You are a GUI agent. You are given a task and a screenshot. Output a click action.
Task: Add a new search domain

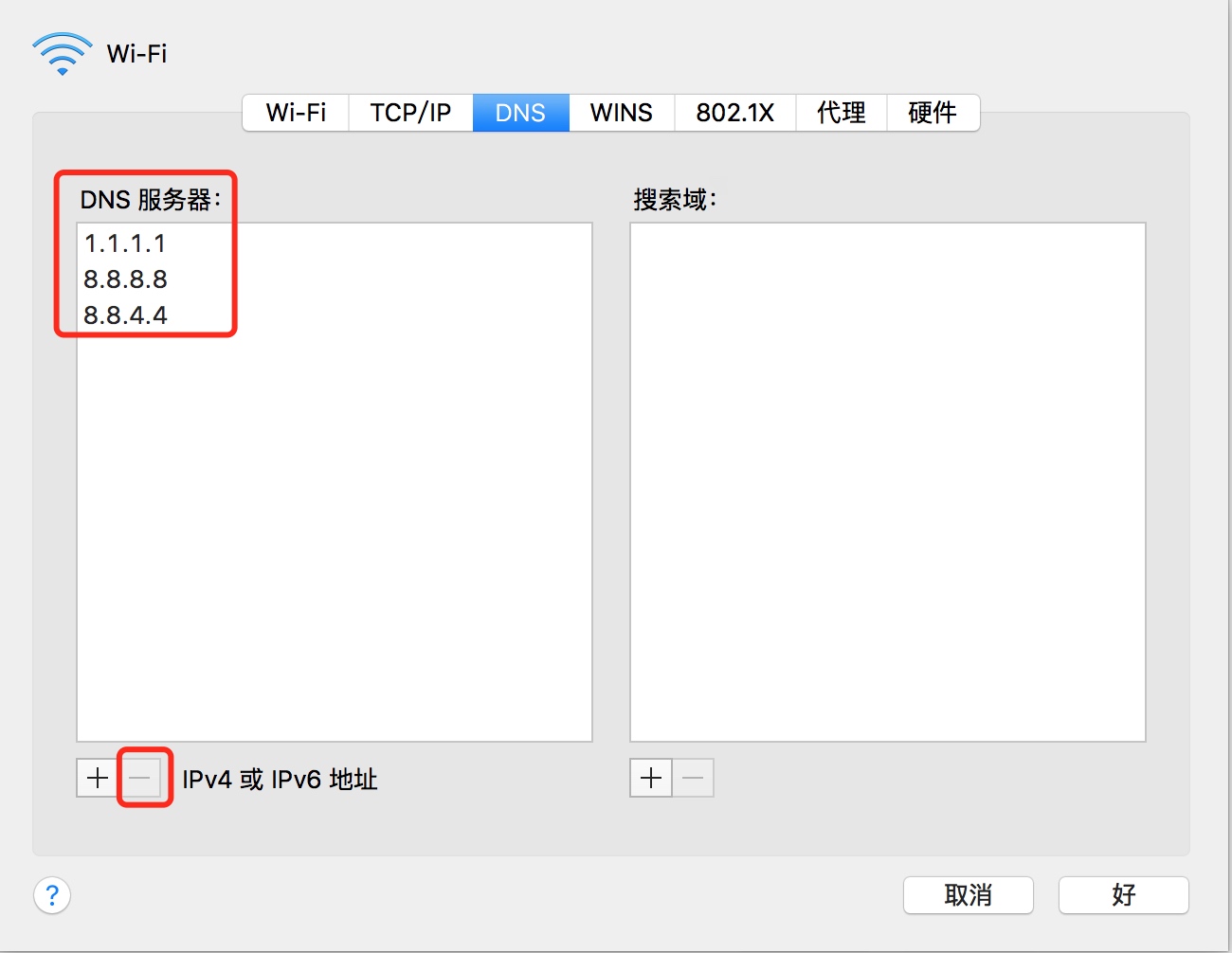pyautogui.click(x=651, y=779)
